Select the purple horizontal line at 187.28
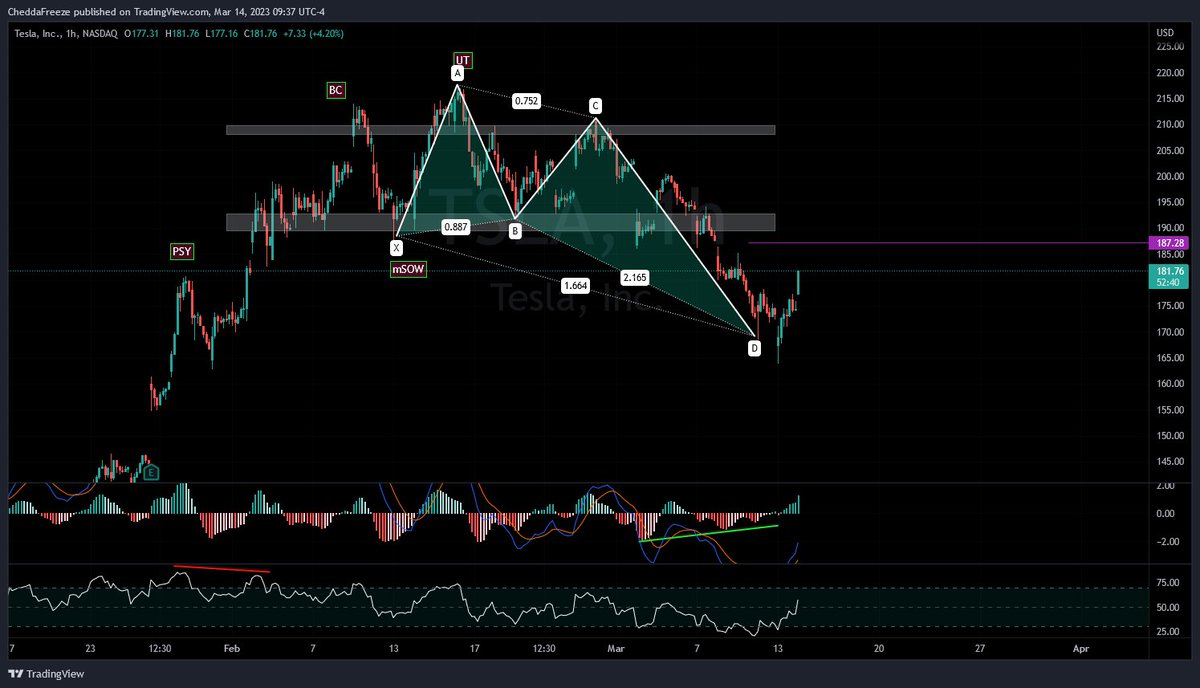1200x688 pixels. pyautogui.click(x=948, y=243)
